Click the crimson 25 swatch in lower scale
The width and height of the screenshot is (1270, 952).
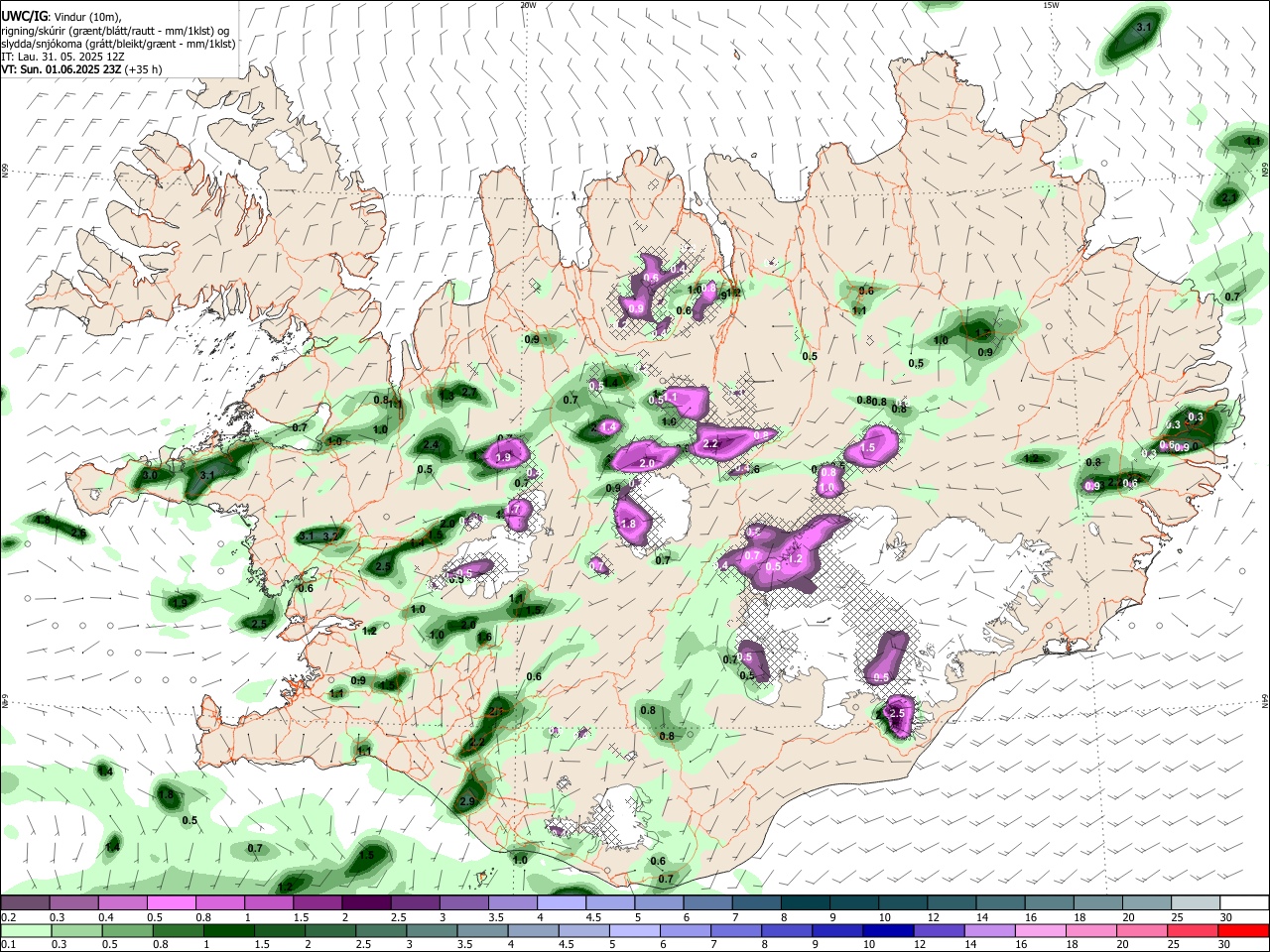pyautogui.click(x=1194, y=930)
